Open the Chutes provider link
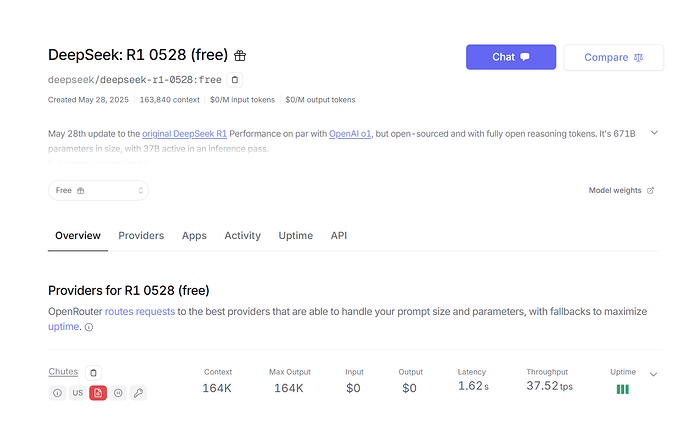 tap(63, 372)
